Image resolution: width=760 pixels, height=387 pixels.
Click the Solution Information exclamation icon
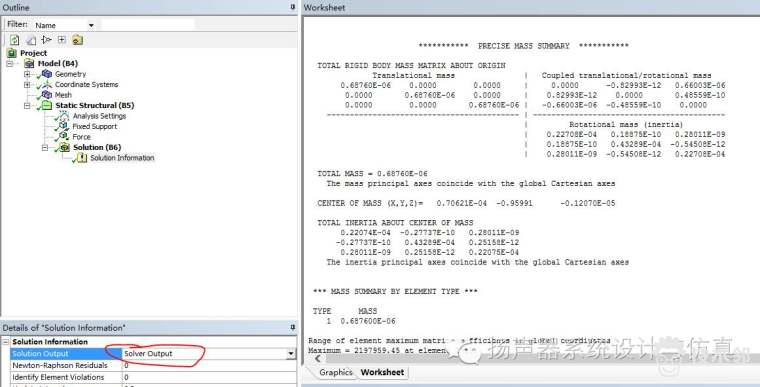[82, 158]
